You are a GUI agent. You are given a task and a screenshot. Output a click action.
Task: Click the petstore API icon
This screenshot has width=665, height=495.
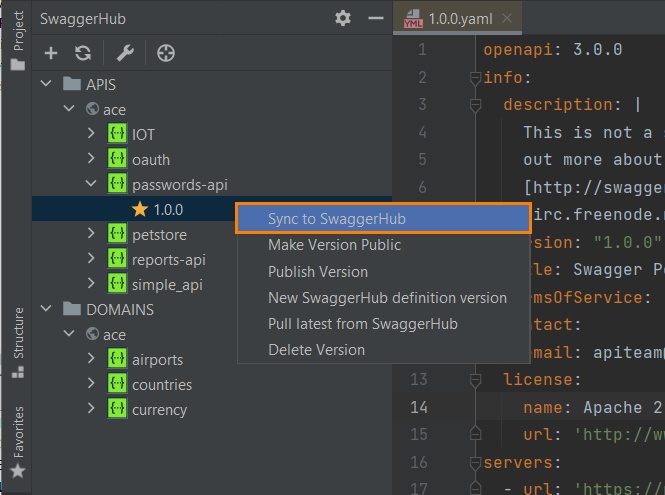117,234
